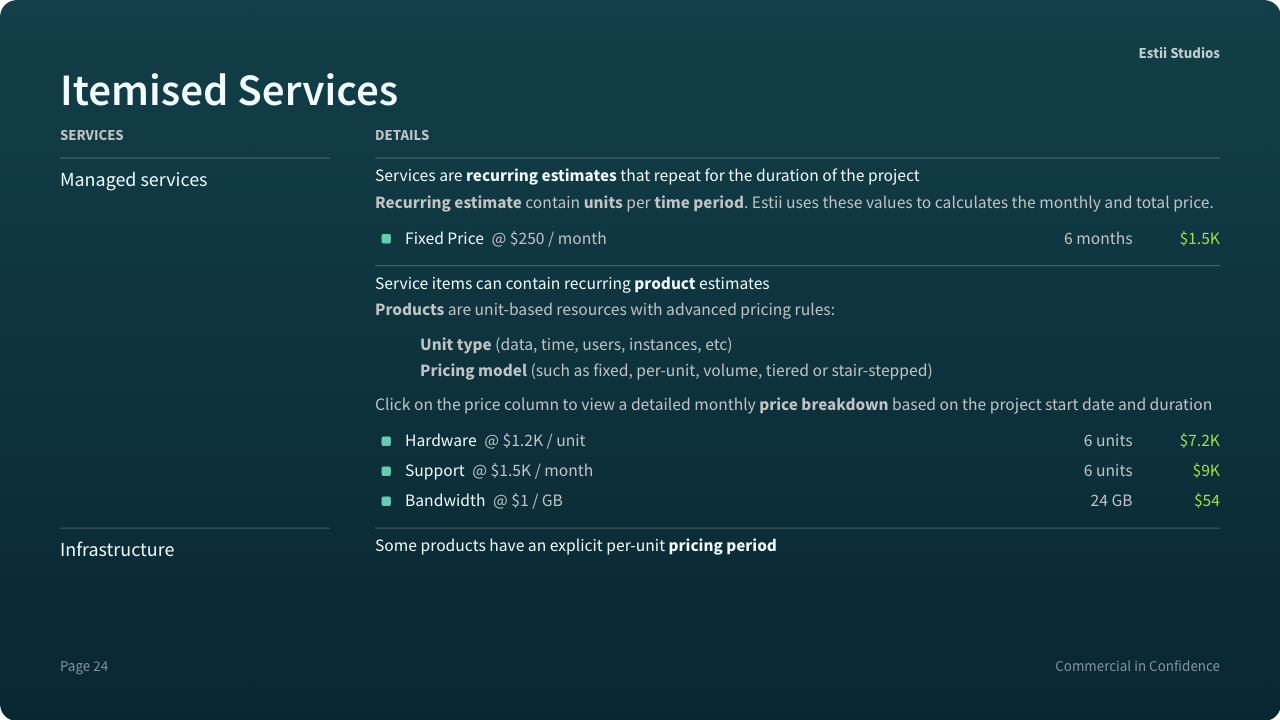Click the 6 months duration value
This screenshot has width=1280, height=720.
point(1098,239)
